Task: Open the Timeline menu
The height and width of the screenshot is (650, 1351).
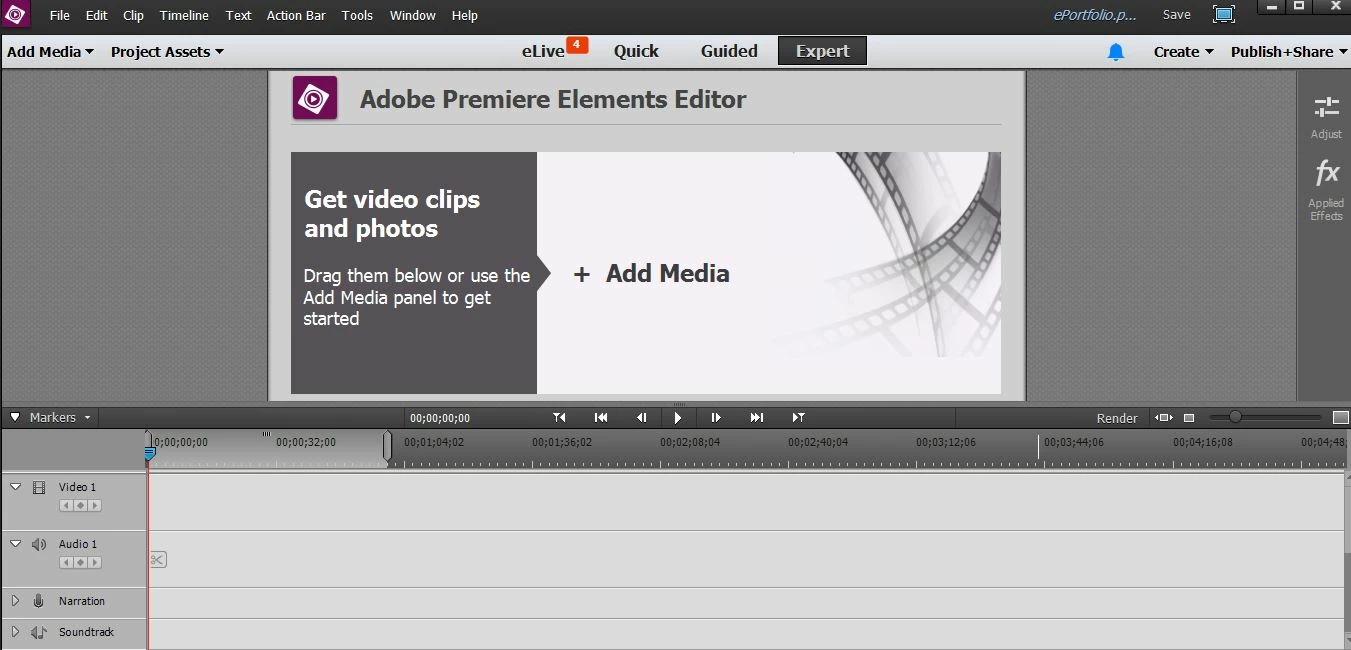Action: pos(184,15)
